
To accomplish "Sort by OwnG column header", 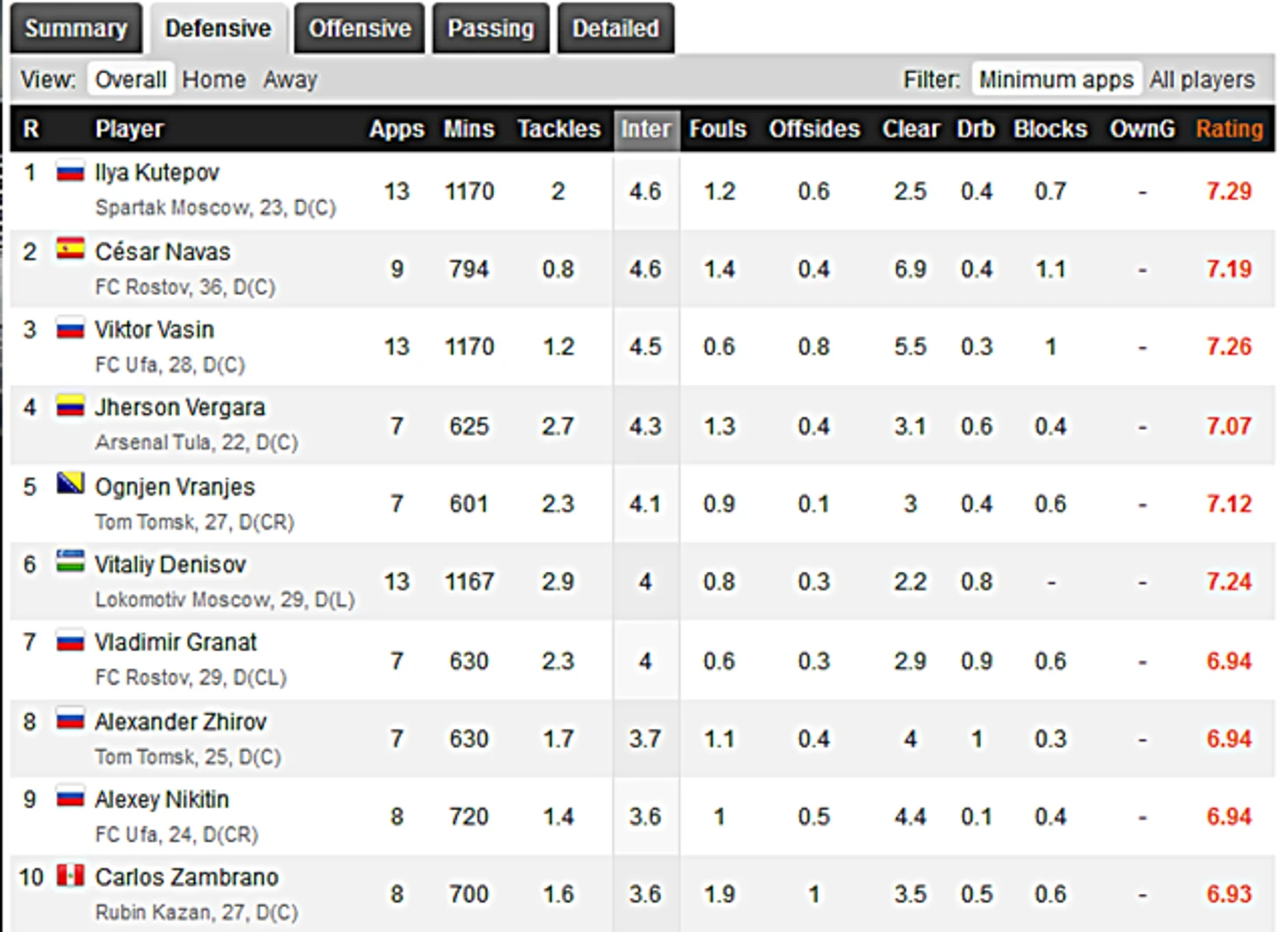I will coord(1142,129).
